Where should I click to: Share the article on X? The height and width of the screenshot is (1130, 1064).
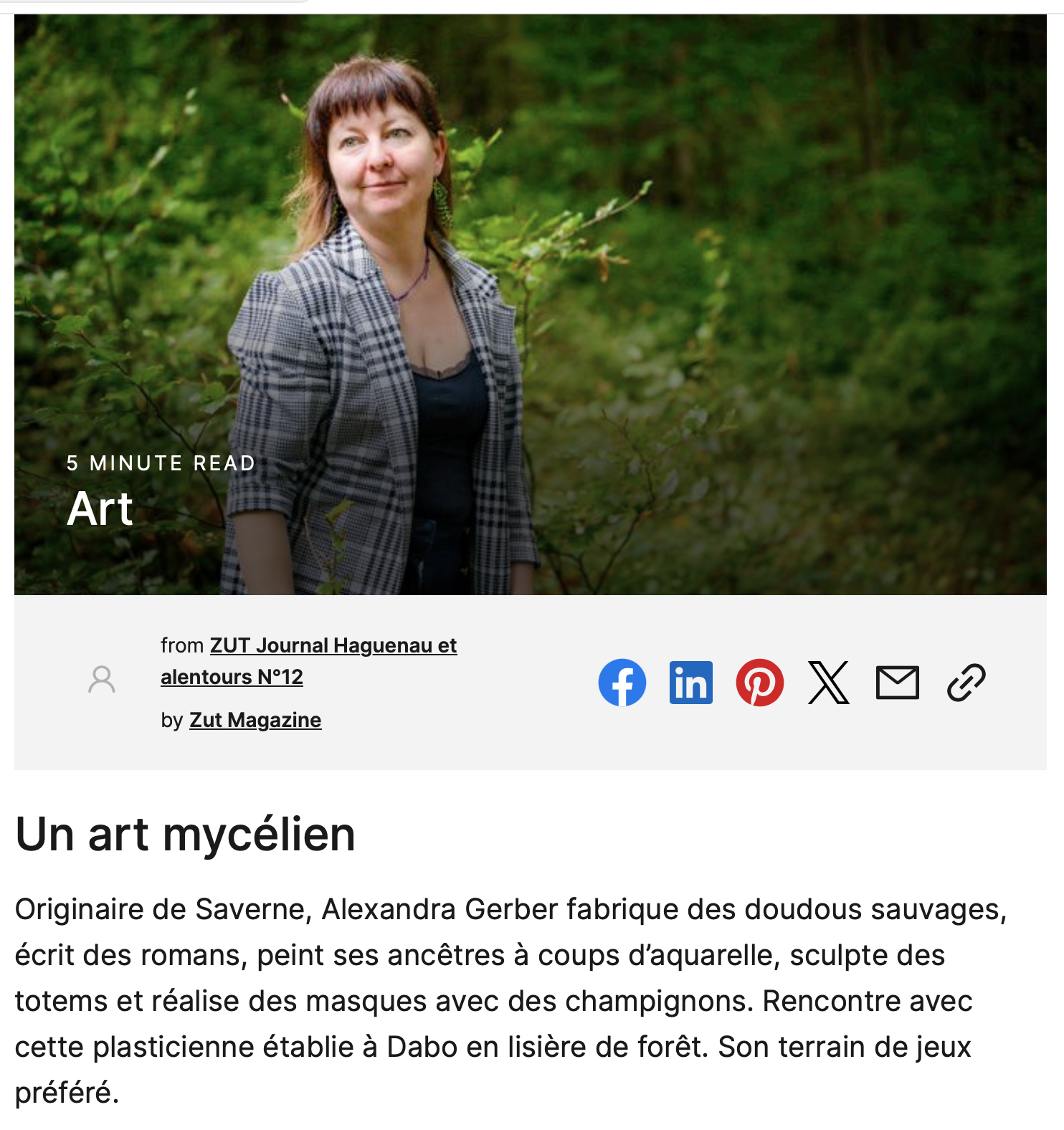pos(829,683)
